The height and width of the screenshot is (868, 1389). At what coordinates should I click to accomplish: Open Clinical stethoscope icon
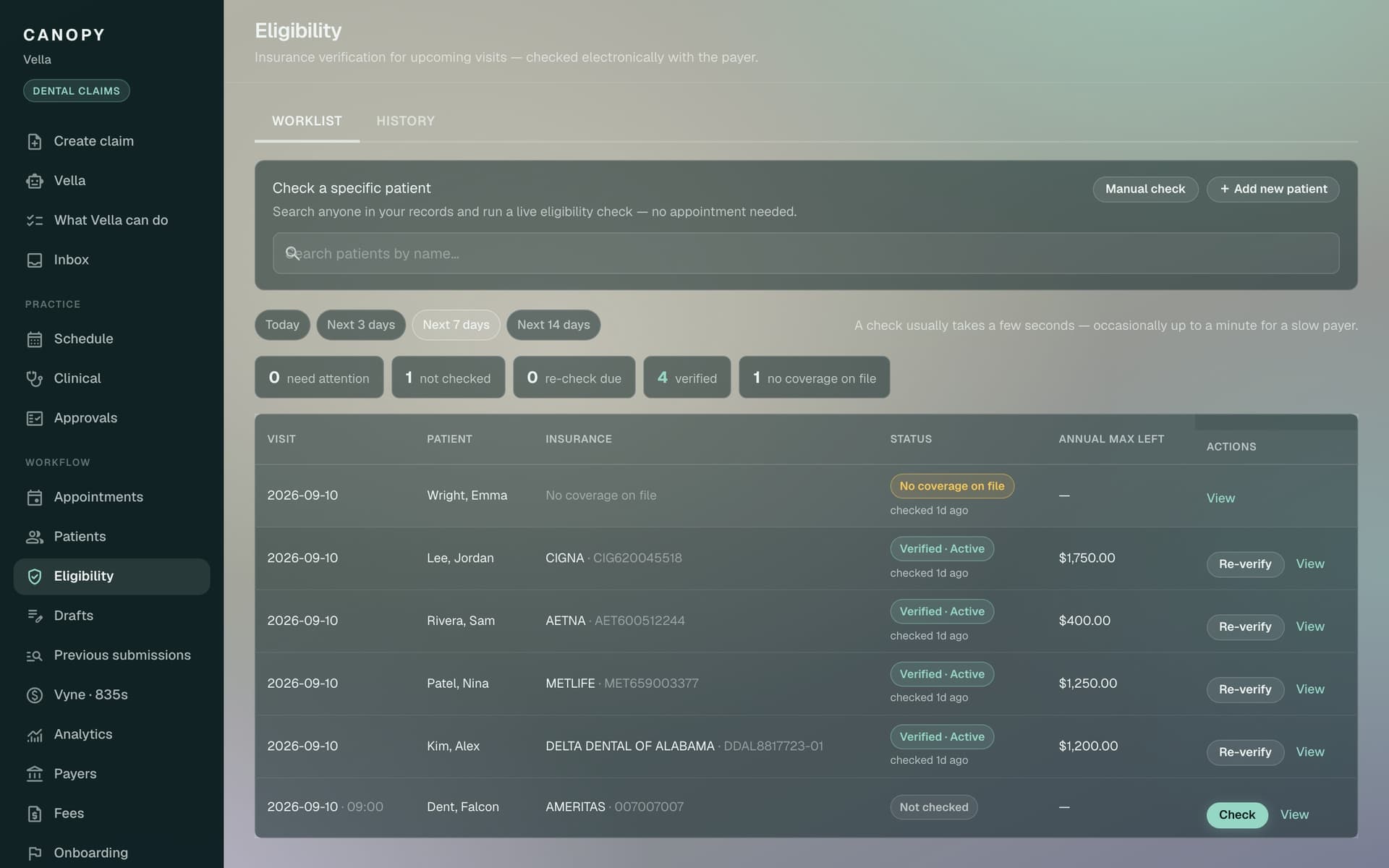tap(35, 379)
